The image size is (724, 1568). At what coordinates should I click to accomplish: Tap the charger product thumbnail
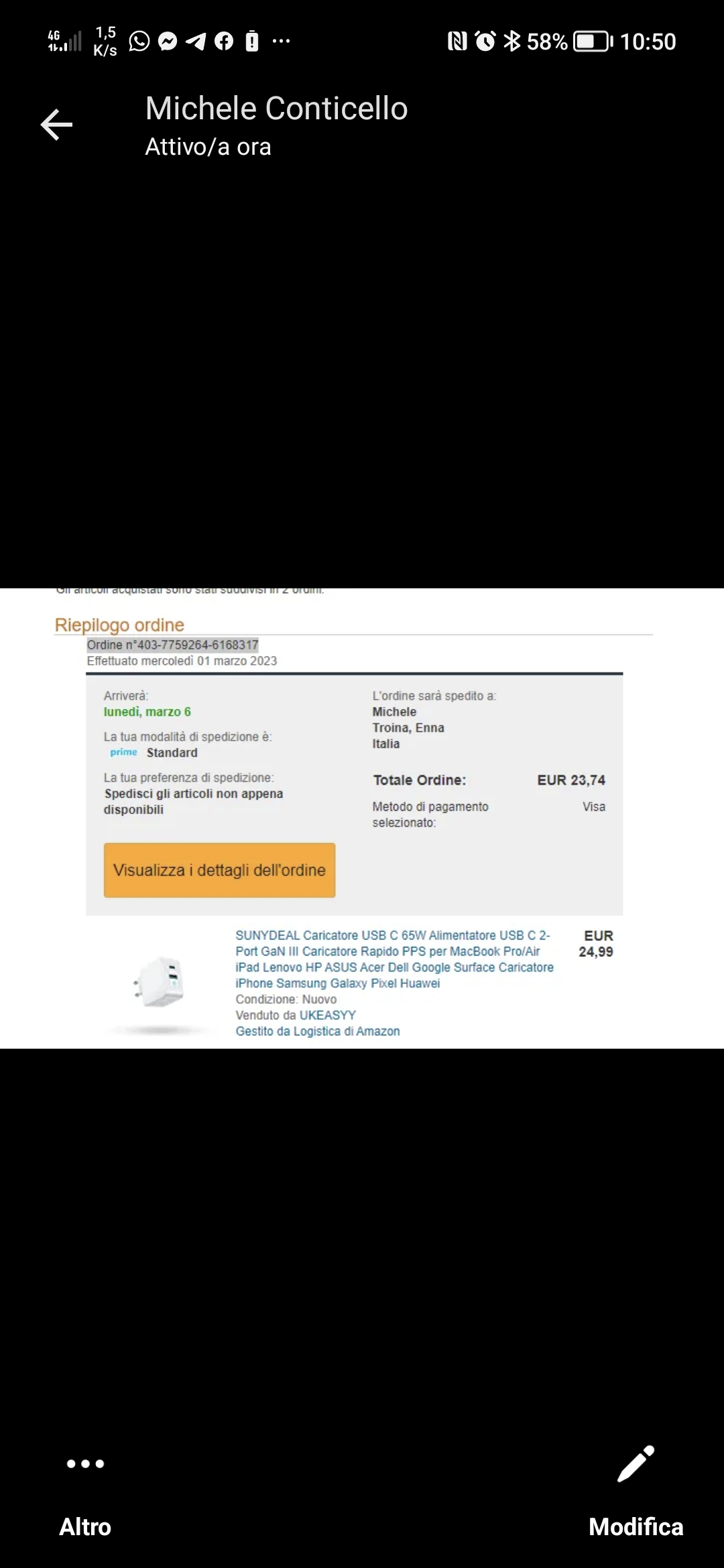[x=160, y=983]
